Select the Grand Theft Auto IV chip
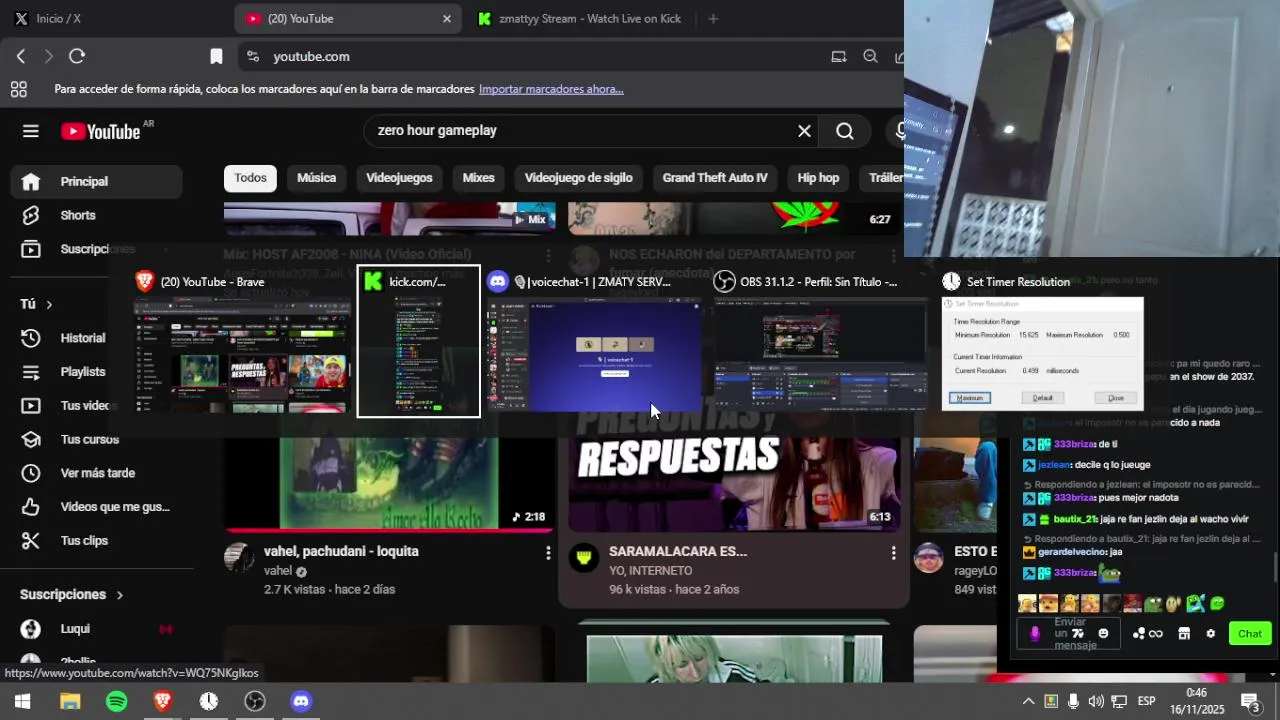The height and width of the screenshot is (720, 1280). pyautogui.click(x=715, y=178)
